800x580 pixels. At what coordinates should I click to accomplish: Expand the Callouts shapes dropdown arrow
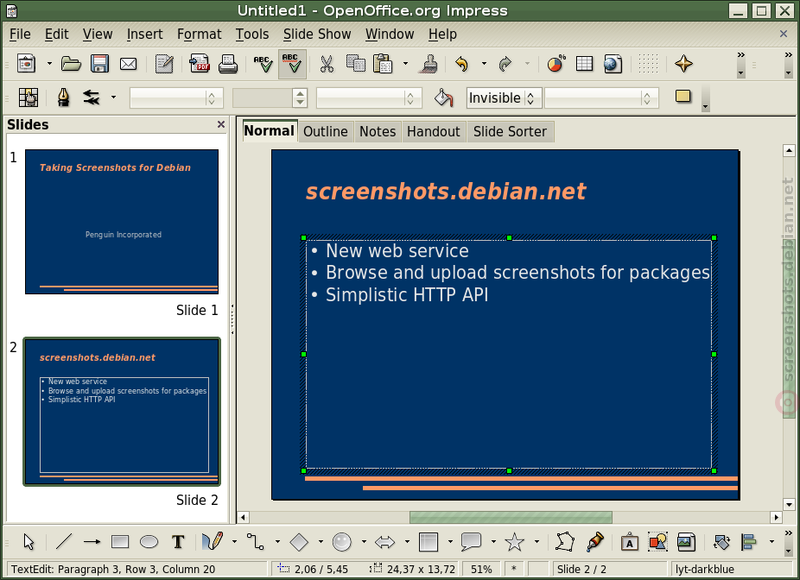point(493,541)
